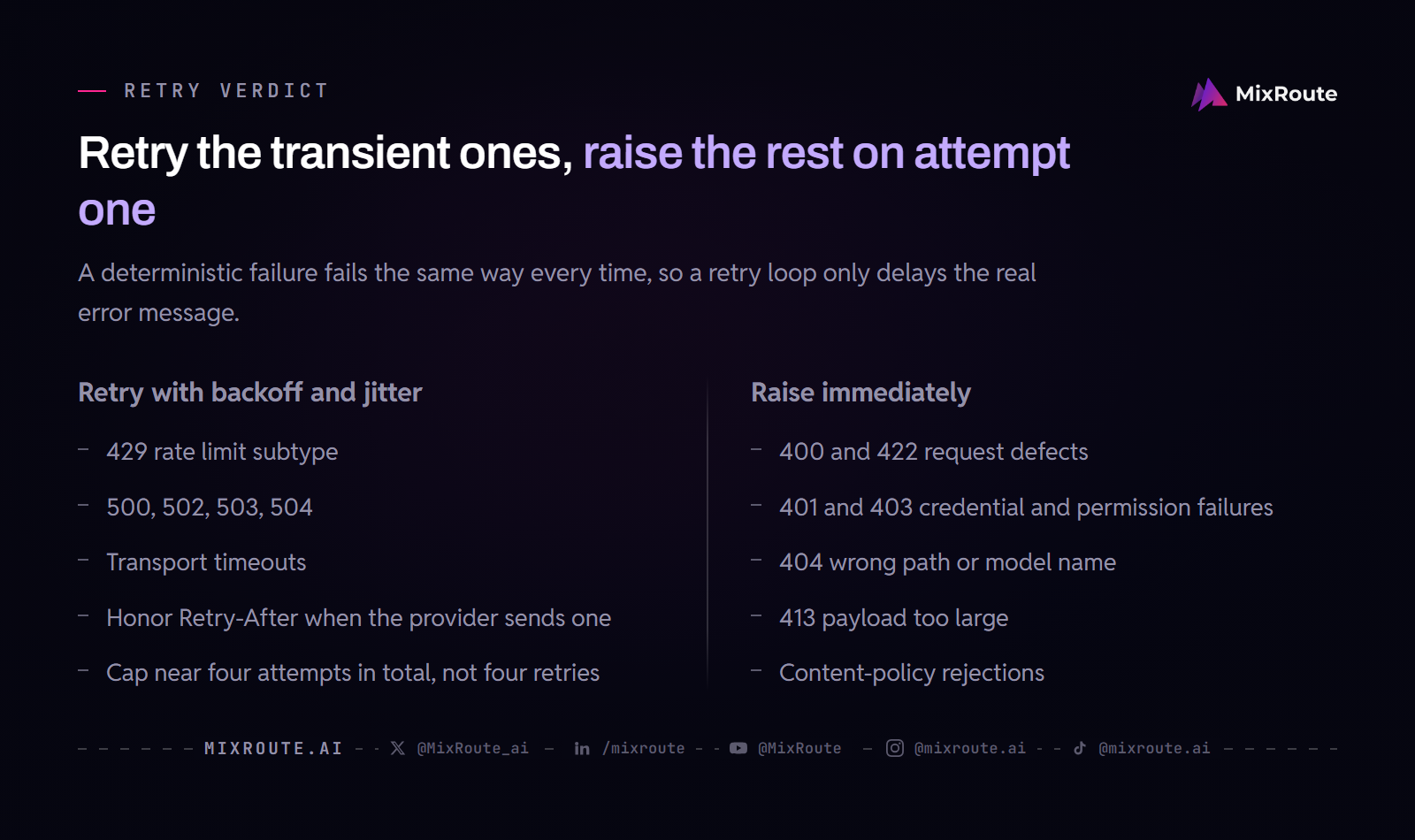The height and width of the screenshot is (840, 1415).
Task: Open the @mixroute.ai Instagram handle
Action: tap(970, 748)
